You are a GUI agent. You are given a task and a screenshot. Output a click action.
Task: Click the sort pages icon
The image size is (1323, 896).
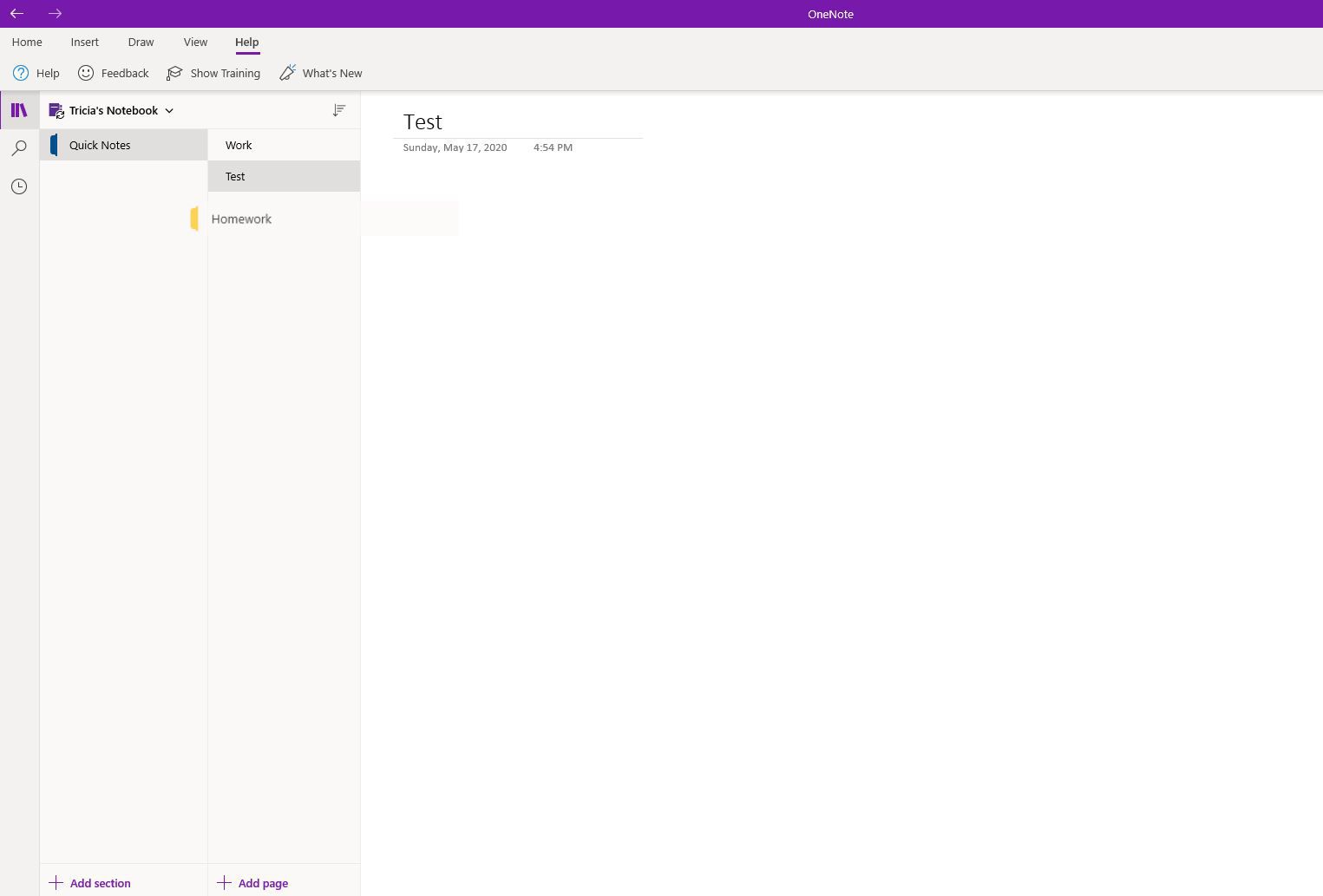click(x=339, y=110)
